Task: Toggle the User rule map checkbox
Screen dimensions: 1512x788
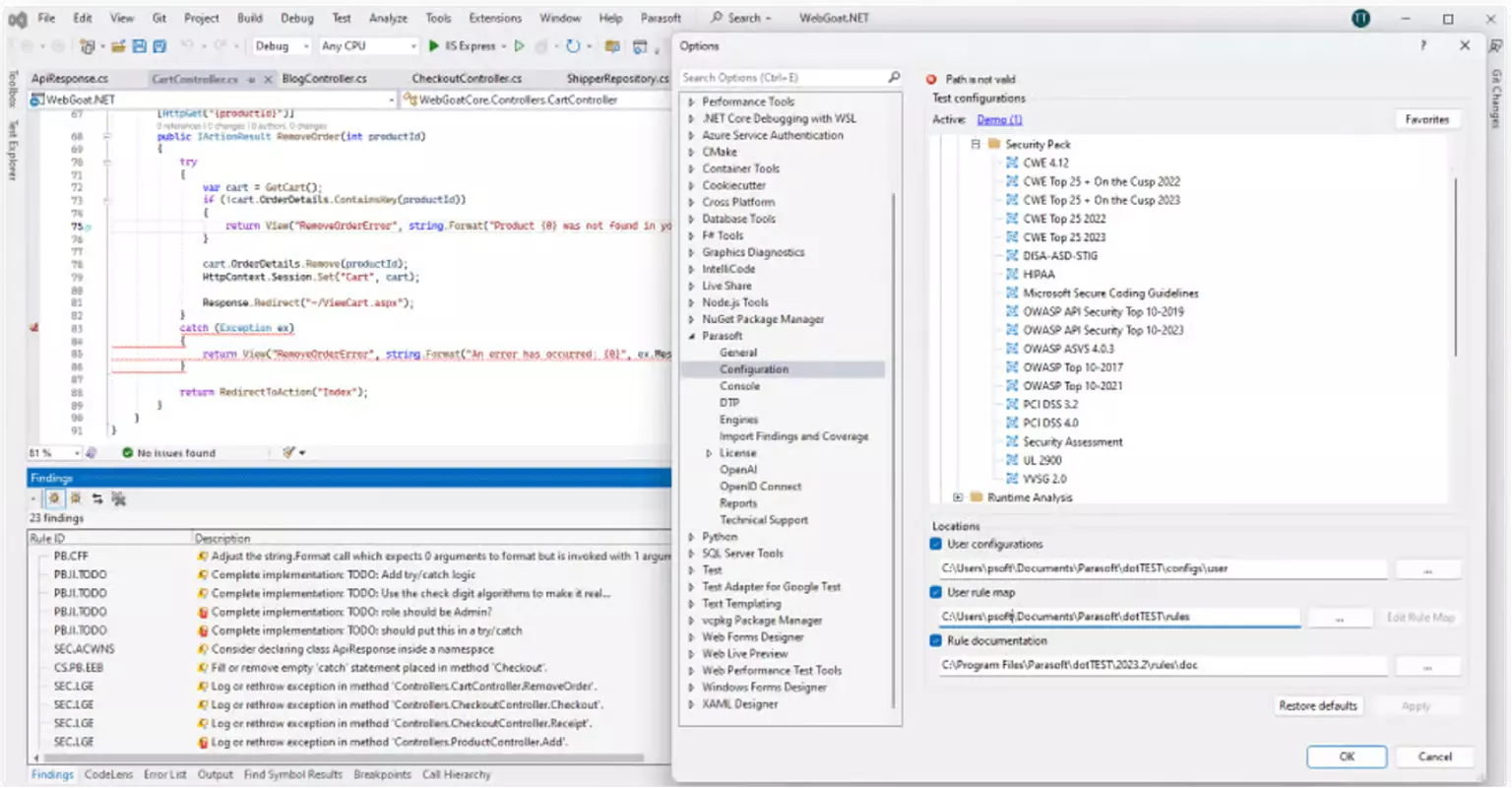Action: 936,592
